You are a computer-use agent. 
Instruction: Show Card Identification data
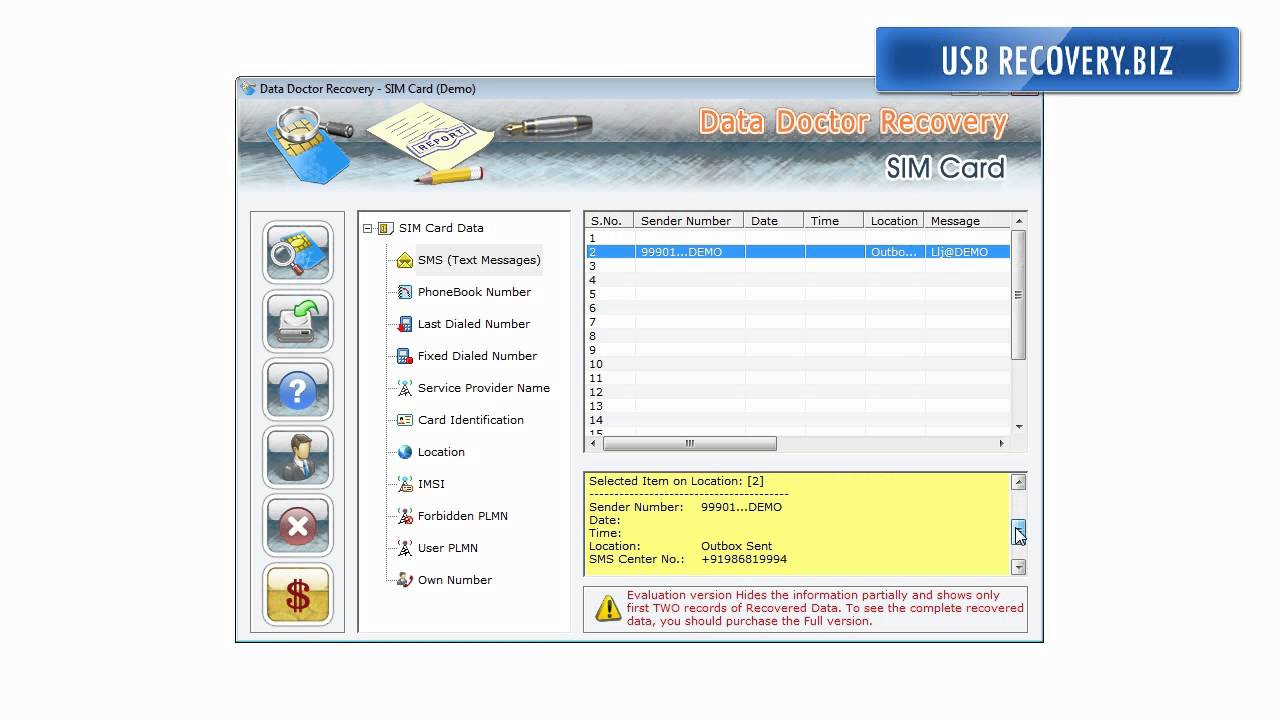(471, 420)
